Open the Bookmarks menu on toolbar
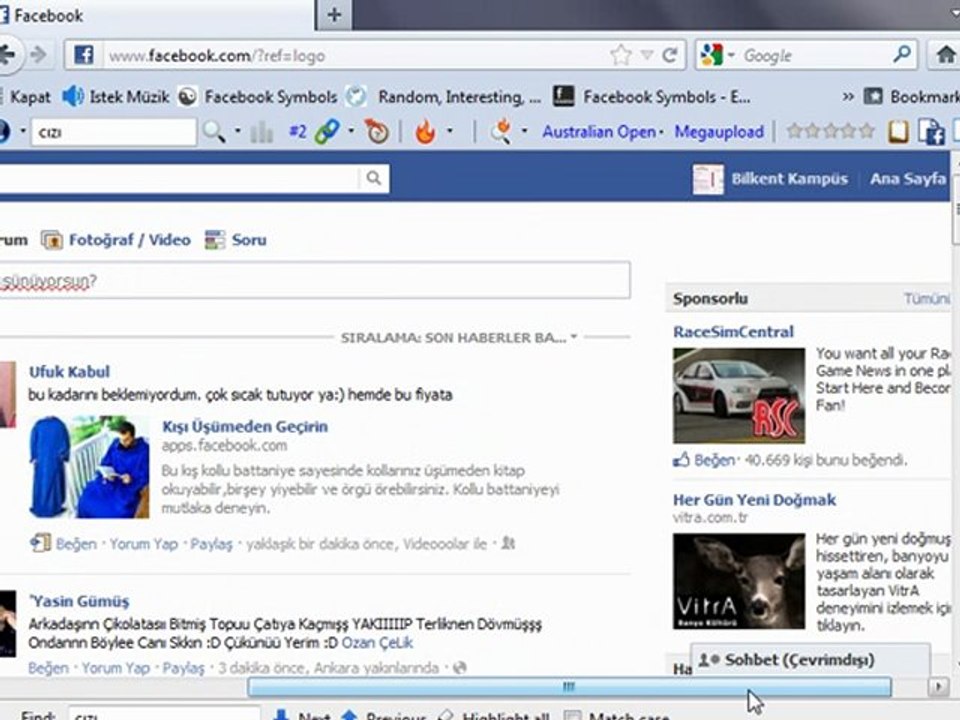 point(912,97)
